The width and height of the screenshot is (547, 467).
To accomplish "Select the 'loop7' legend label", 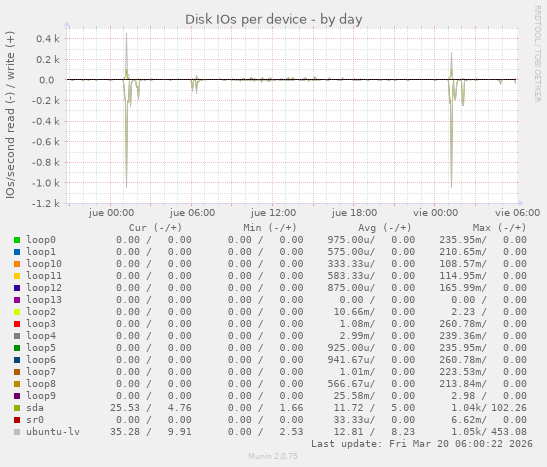I will (41, 371).
